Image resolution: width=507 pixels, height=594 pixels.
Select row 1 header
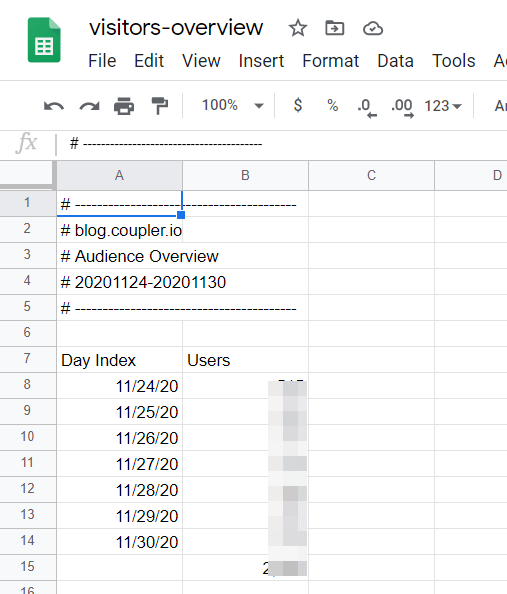[x=28, y=203]
